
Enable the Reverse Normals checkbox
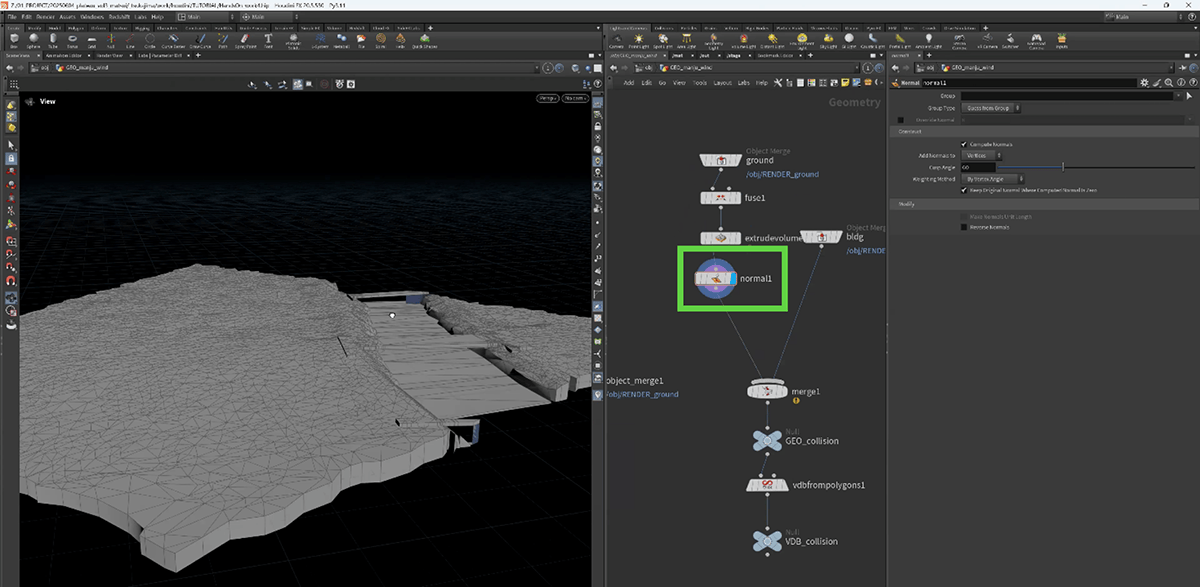coord(963,227)
